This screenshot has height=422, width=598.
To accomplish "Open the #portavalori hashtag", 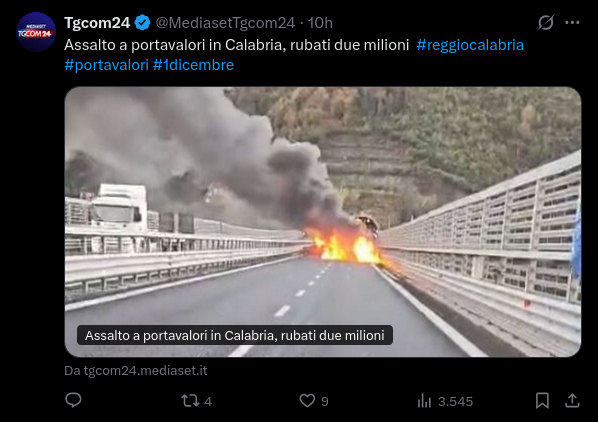I will point(106,65).
